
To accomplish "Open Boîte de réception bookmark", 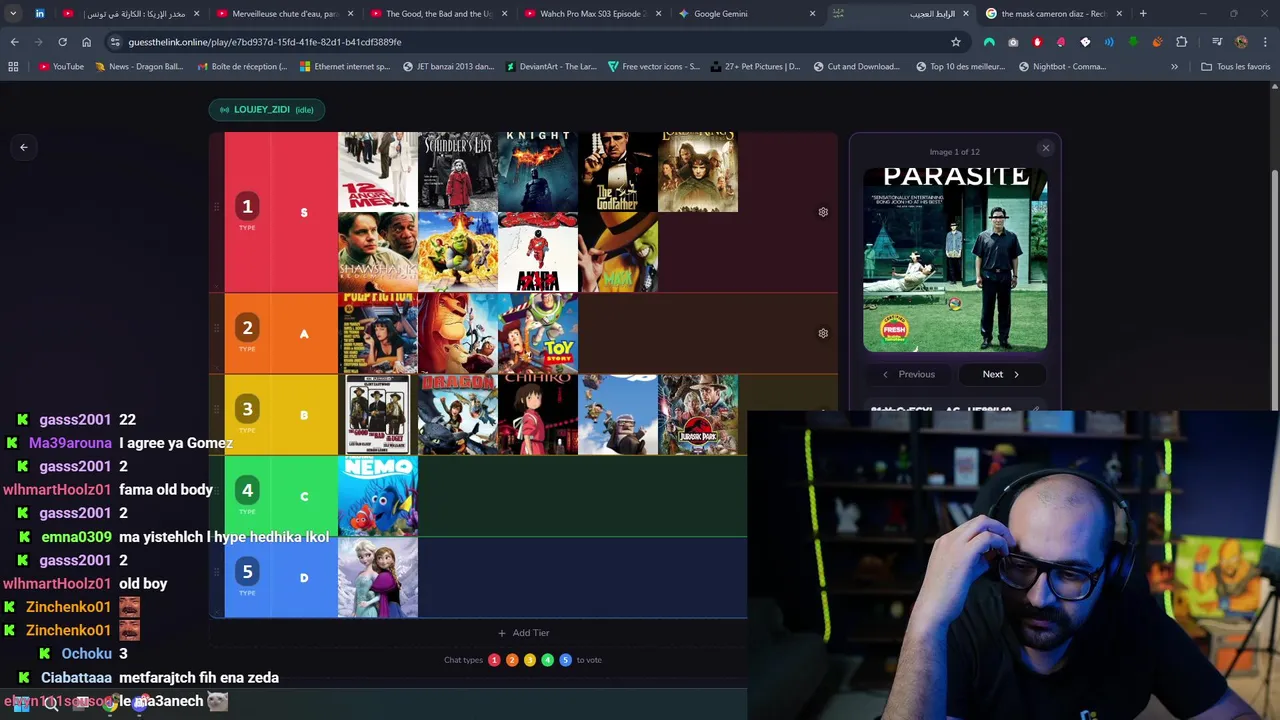I will pyautogui.click(x=242, y=67).
